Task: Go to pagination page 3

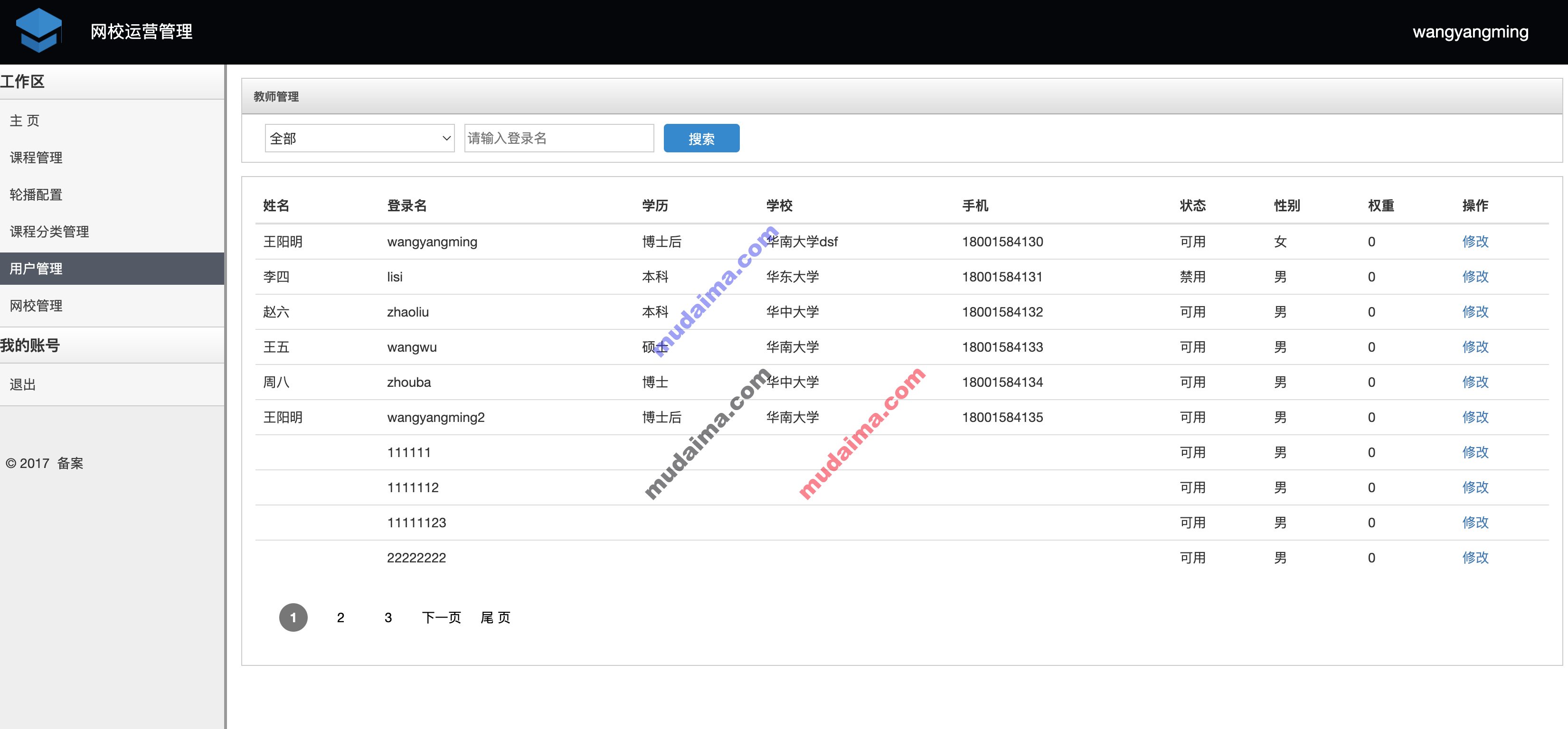Action: pyautogui.click(x=388, y=617)
